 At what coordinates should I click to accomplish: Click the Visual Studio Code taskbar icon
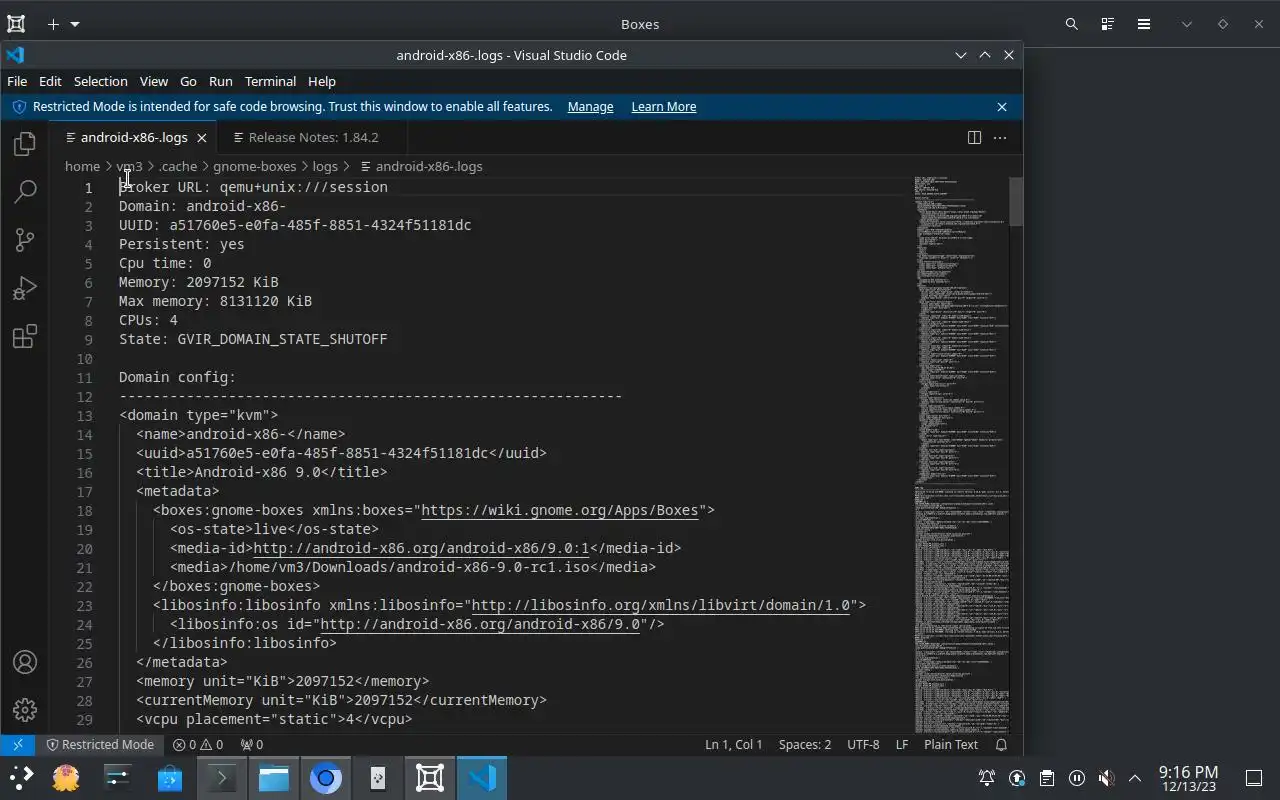[482, 778]
